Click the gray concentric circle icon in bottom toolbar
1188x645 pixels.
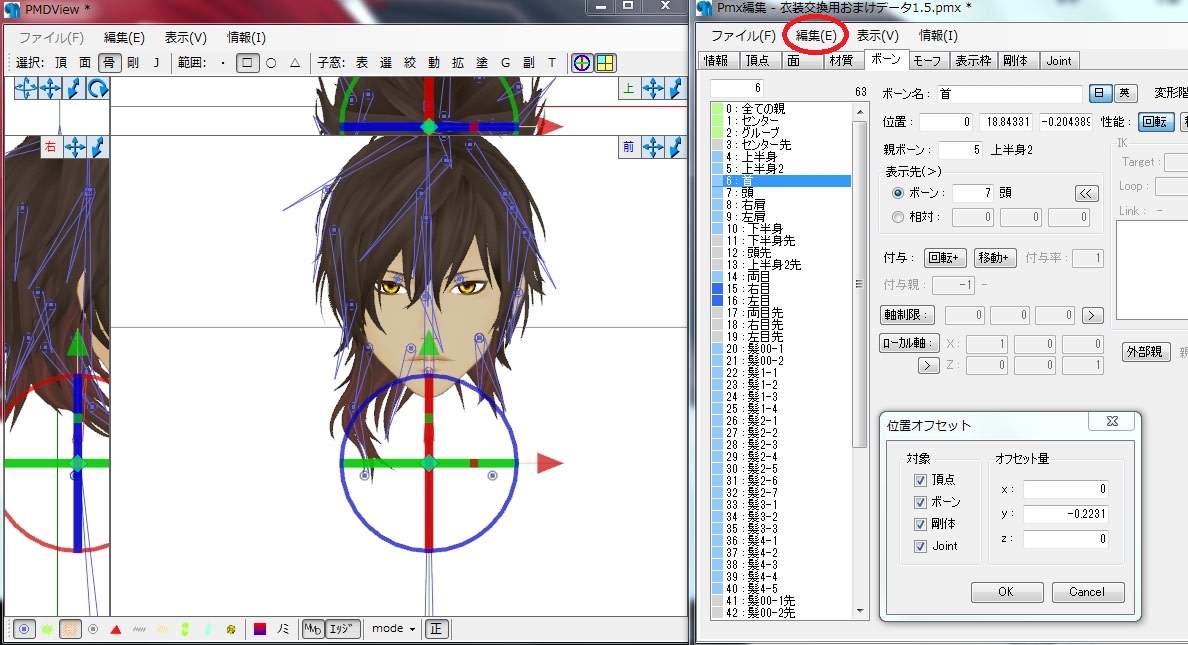[x=93, y=629]
